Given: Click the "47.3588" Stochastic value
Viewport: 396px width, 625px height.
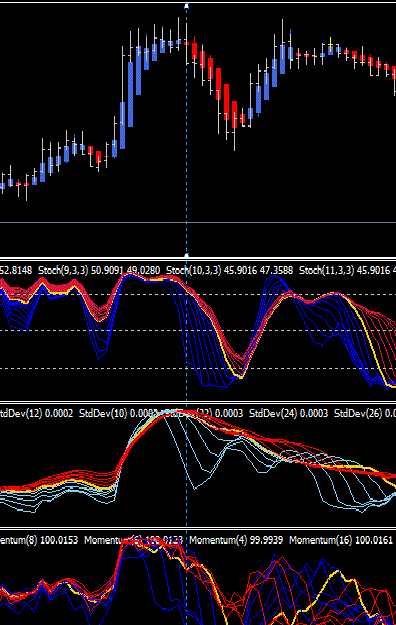Looking at the screenshot, I should click(276, 270).
